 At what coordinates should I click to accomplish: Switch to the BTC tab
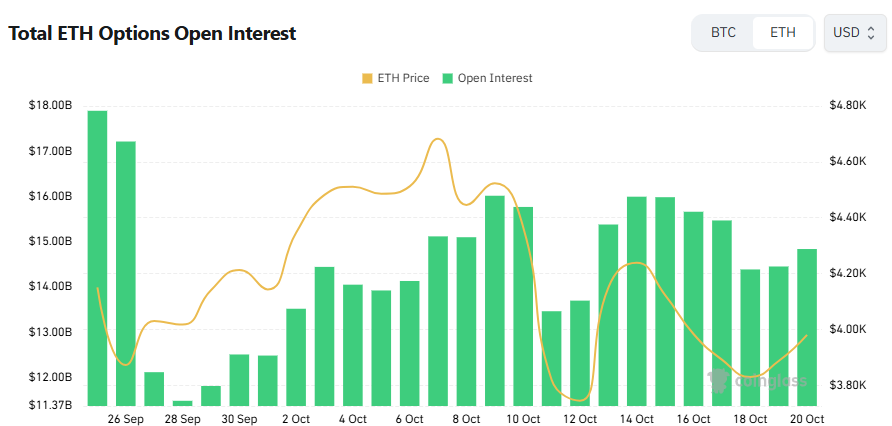(x=723, y=33)
